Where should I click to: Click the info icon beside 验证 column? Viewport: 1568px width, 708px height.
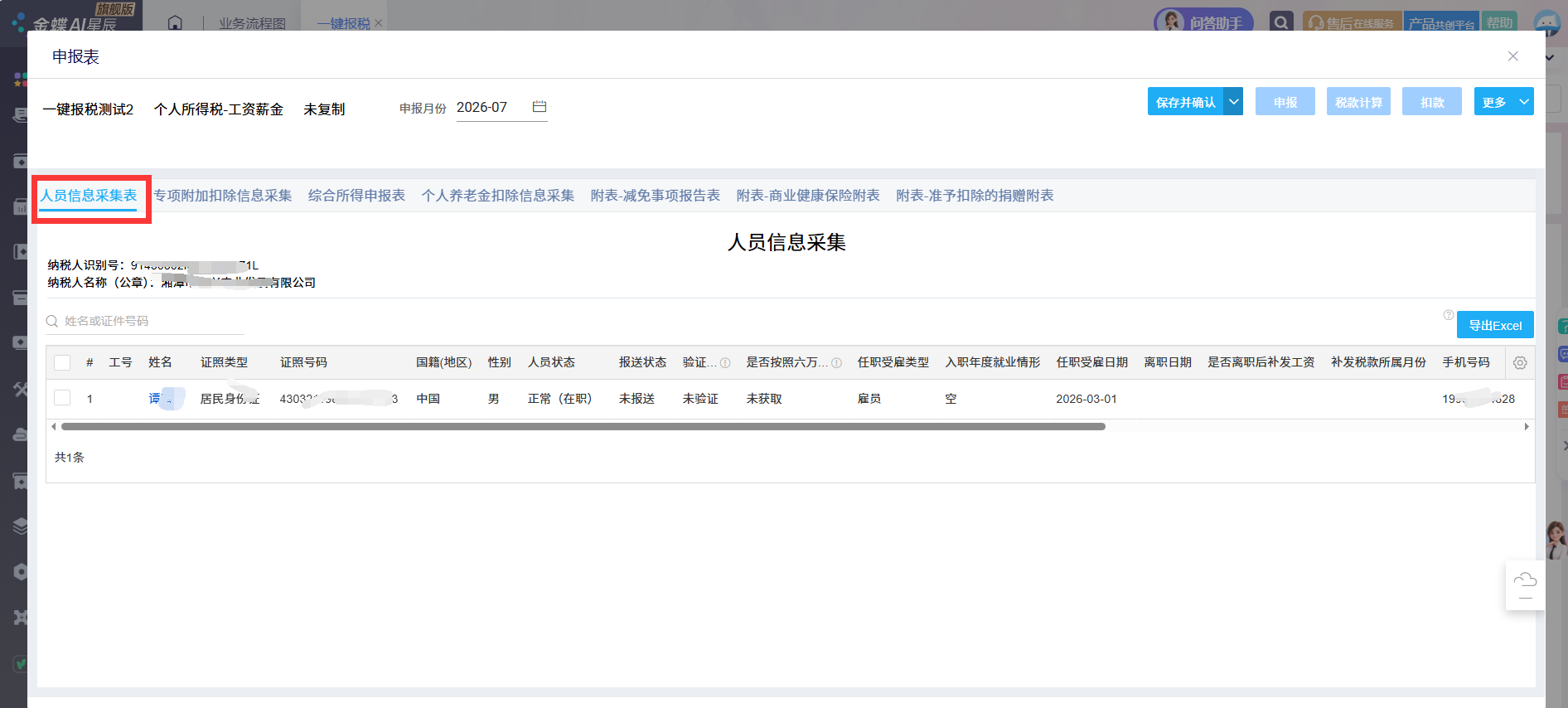tap(725, 363)
